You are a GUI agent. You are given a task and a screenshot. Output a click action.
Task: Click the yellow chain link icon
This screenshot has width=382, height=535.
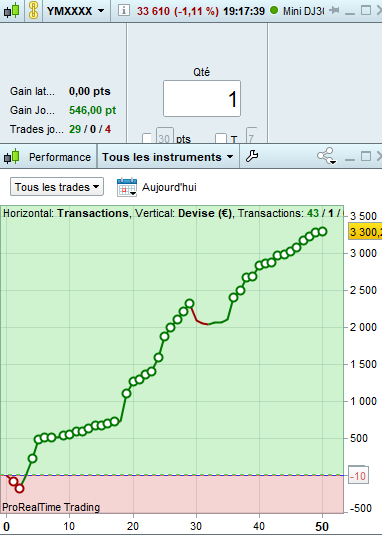(x=33, y=11)
